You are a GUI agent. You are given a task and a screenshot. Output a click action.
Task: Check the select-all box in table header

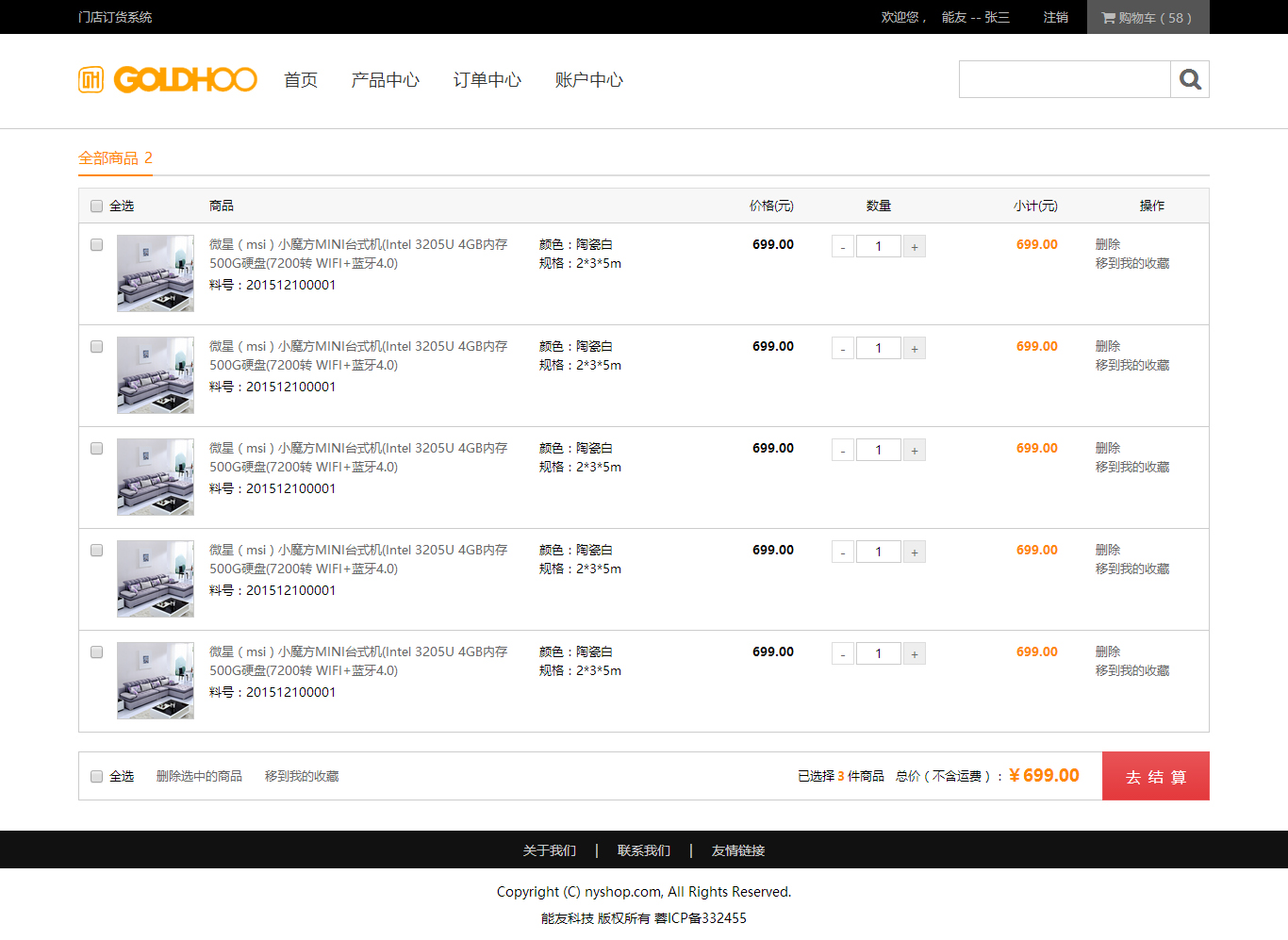coord(96,206)
